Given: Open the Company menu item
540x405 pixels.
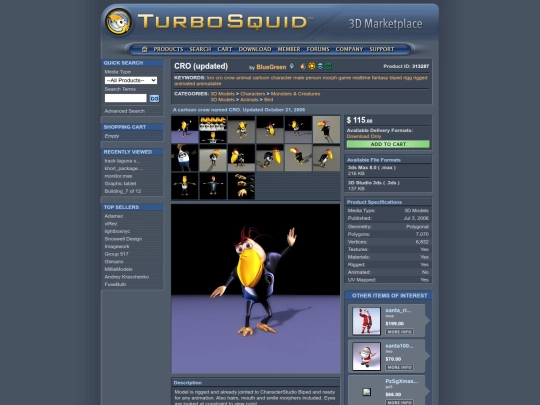Looking at the screenshot, I should click(349, 49).
